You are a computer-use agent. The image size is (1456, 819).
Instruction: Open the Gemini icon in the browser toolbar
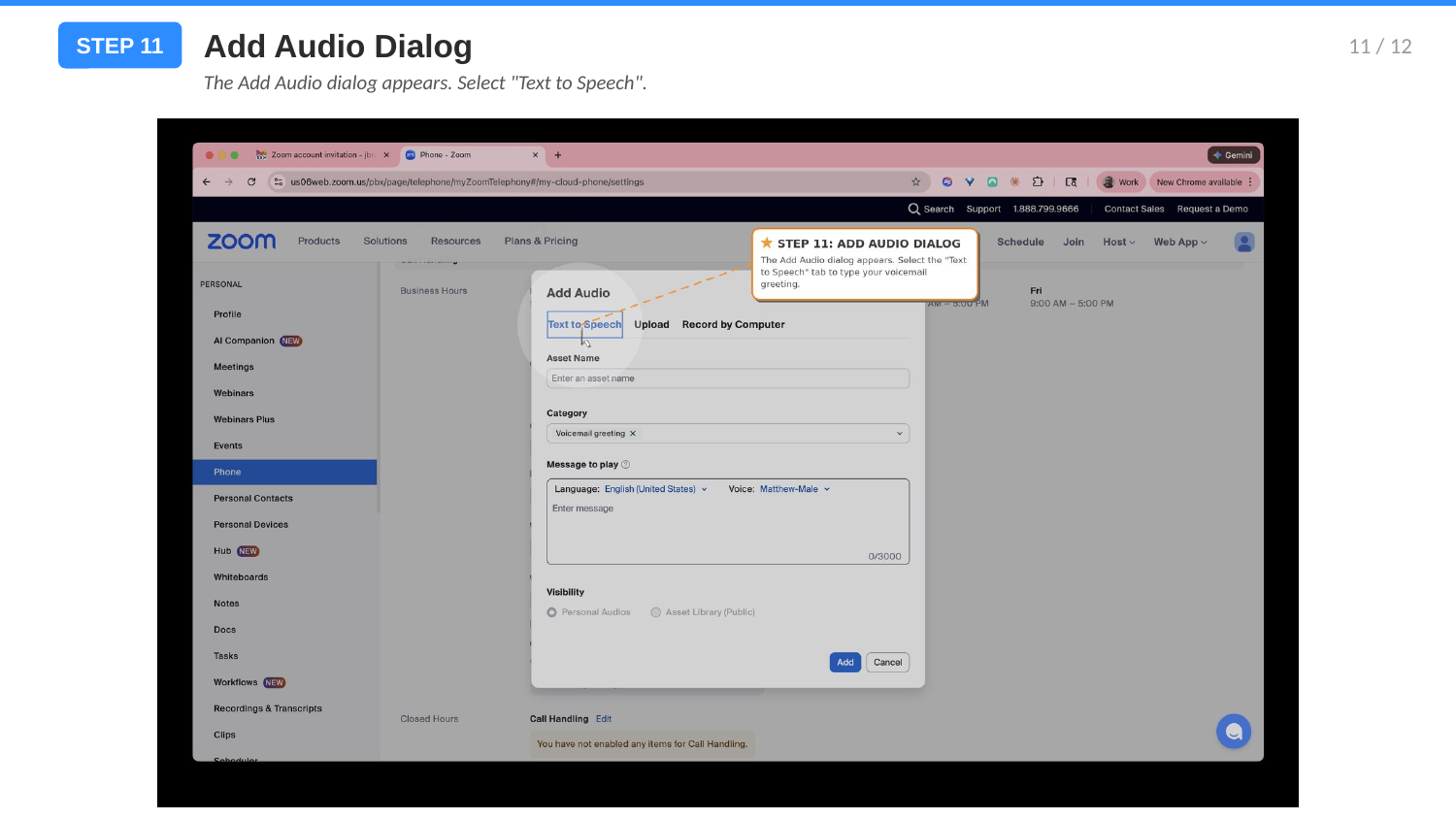point(1233,154)
